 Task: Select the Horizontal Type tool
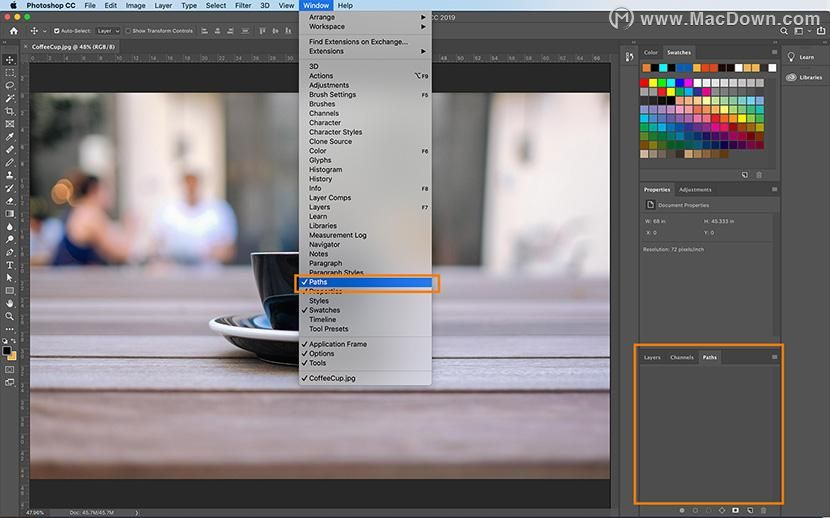point(10,265)
